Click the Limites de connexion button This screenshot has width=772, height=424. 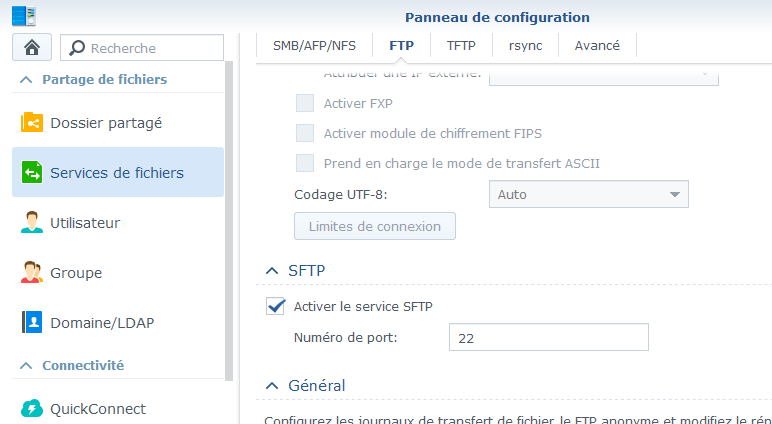point(375,227)
